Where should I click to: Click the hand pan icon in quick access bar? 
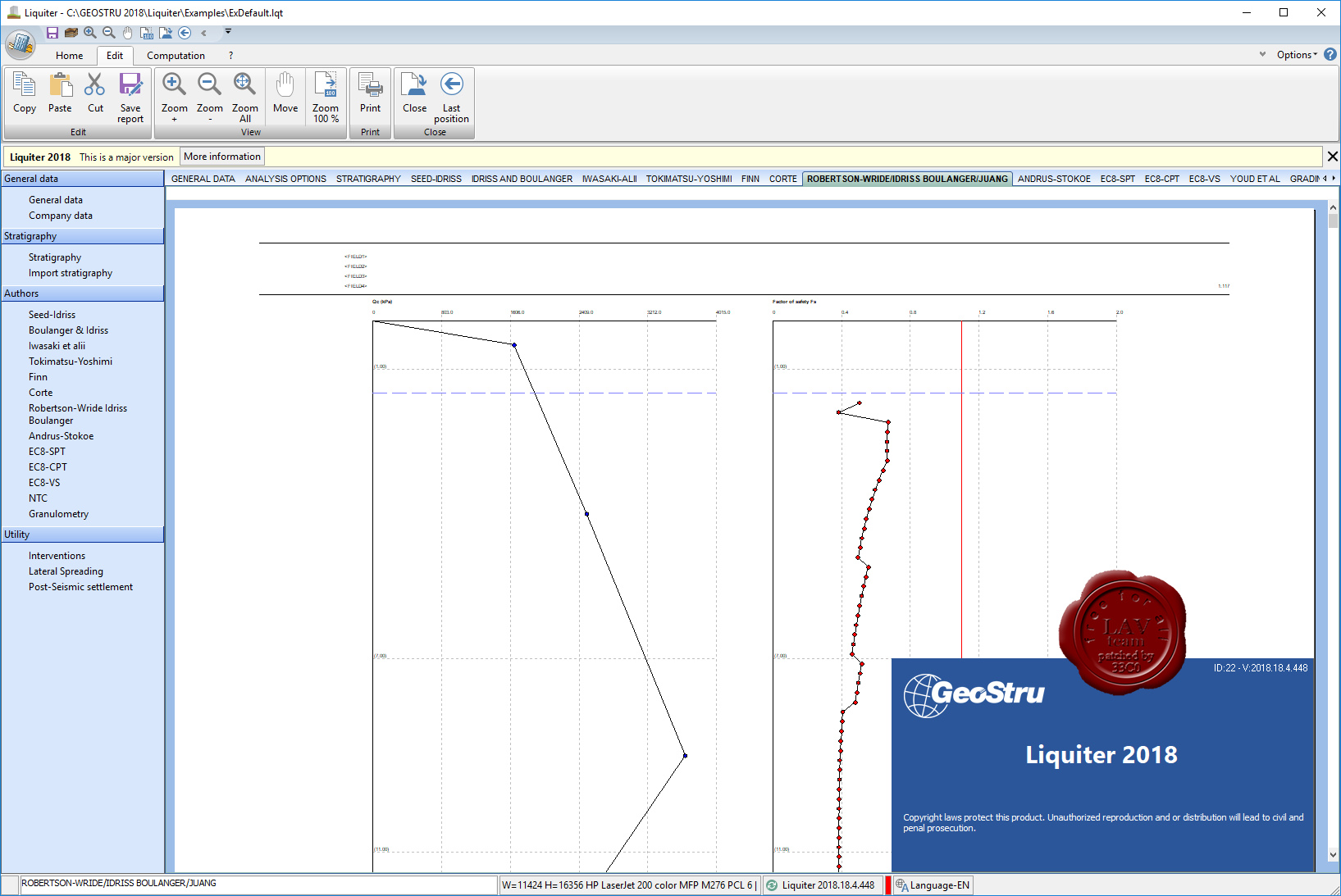(128, 33)
